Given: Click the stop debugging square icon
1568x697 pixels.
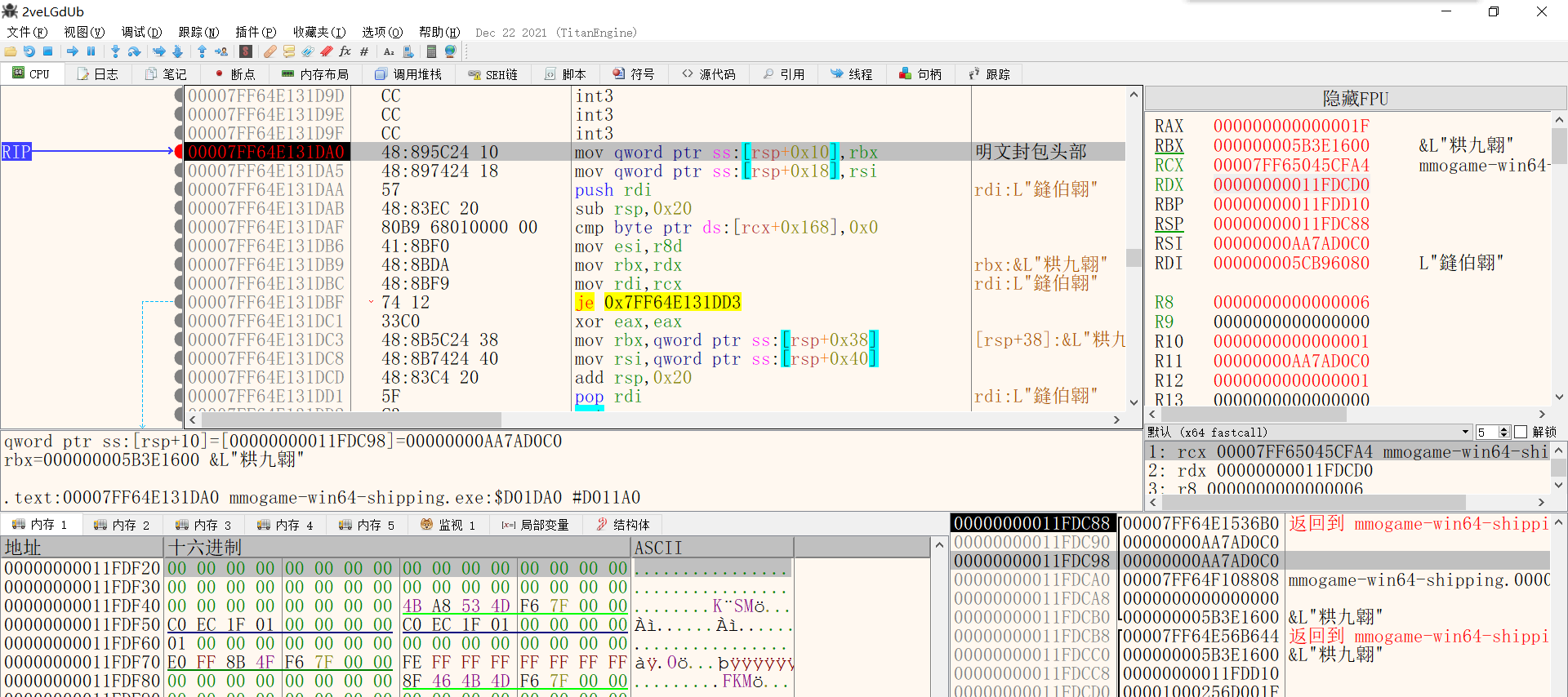Looking at the screenshot, I should [48, 51].
